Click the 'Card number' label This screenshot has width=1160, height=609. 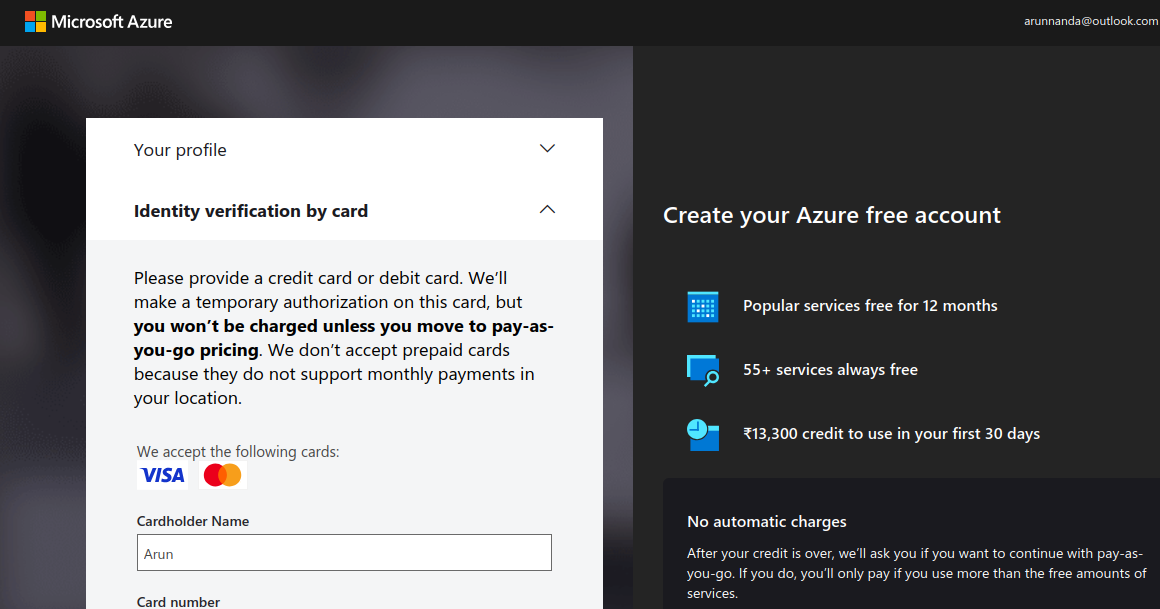(x=178, y=602)
